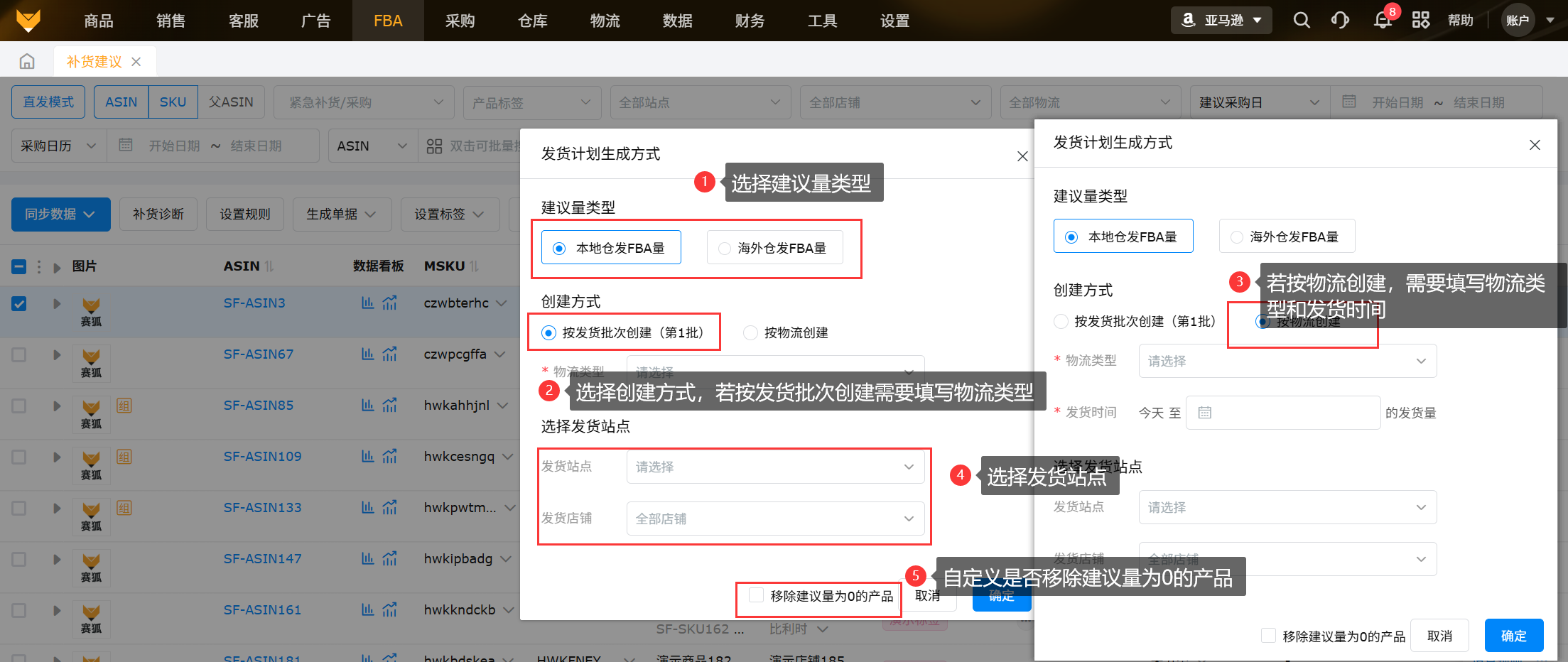Image resolution: width=1568 pixels, height=662 pixels.
Task: Click 发货时间 date input field
Action: [x=1283, y=413]
